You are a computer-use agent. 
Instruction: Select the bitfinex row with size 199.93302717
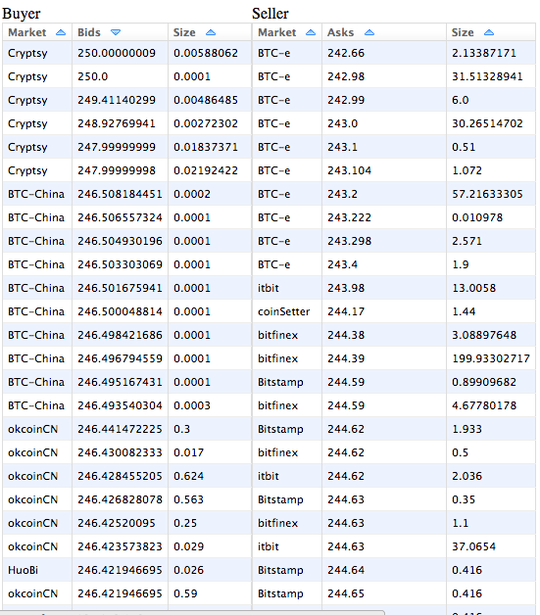394,358
